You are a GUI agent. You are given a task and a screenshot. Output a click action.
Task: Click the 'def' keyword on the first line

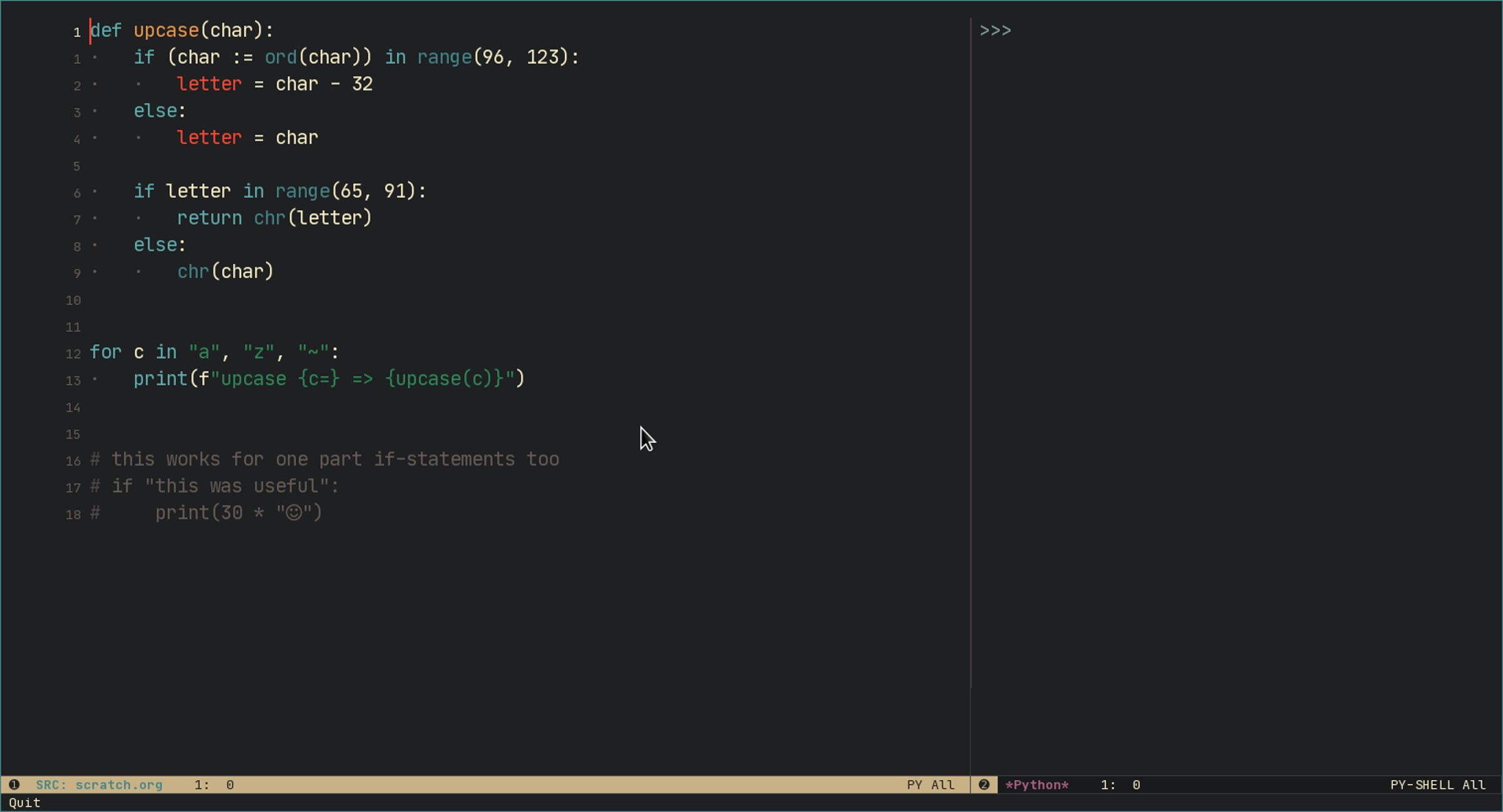pyautogui.click(x=106, y=30)
